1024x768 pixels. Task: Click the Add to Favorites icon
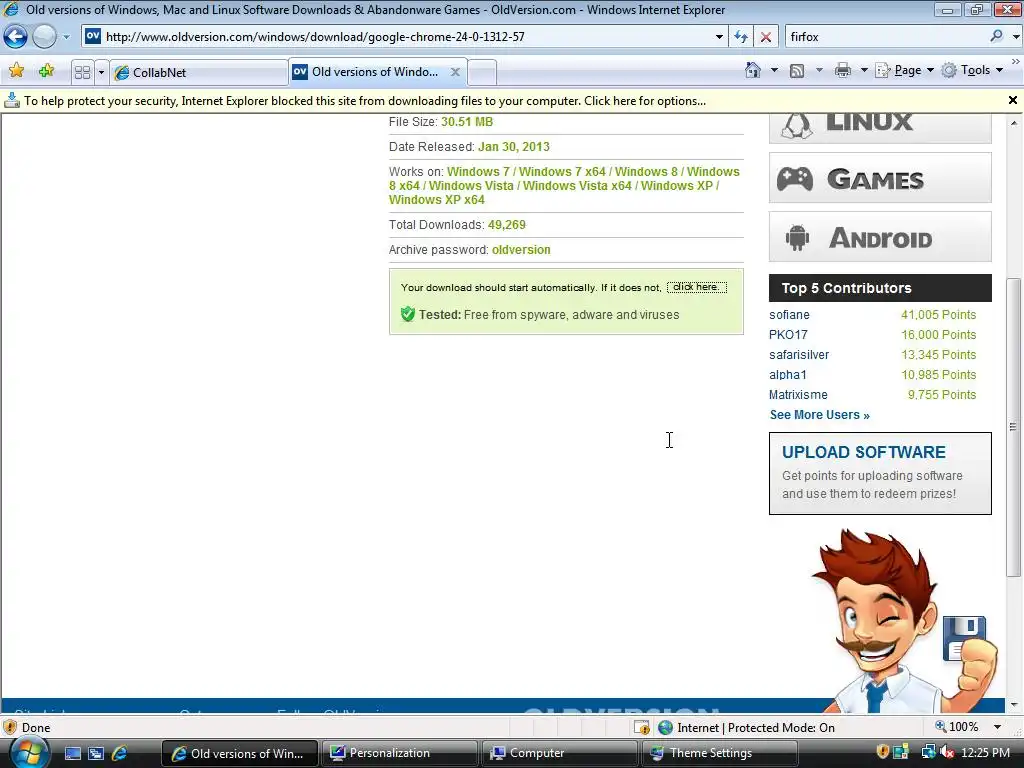pos(46,71)
